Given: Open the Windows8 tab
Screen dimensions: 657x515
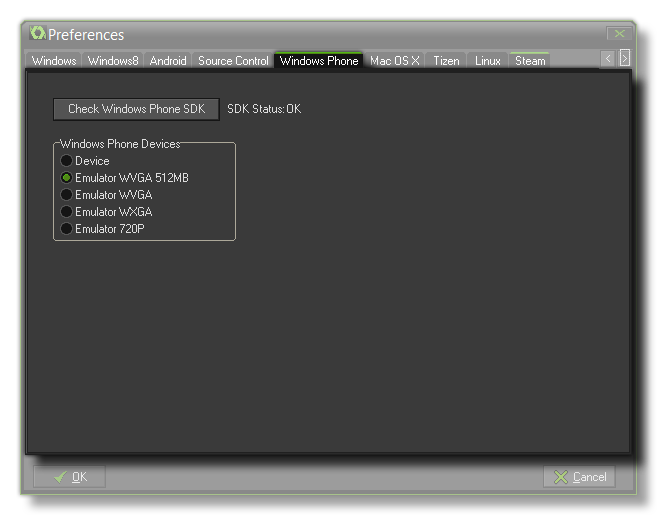Looking at the screenshot, I should (113, 61).
